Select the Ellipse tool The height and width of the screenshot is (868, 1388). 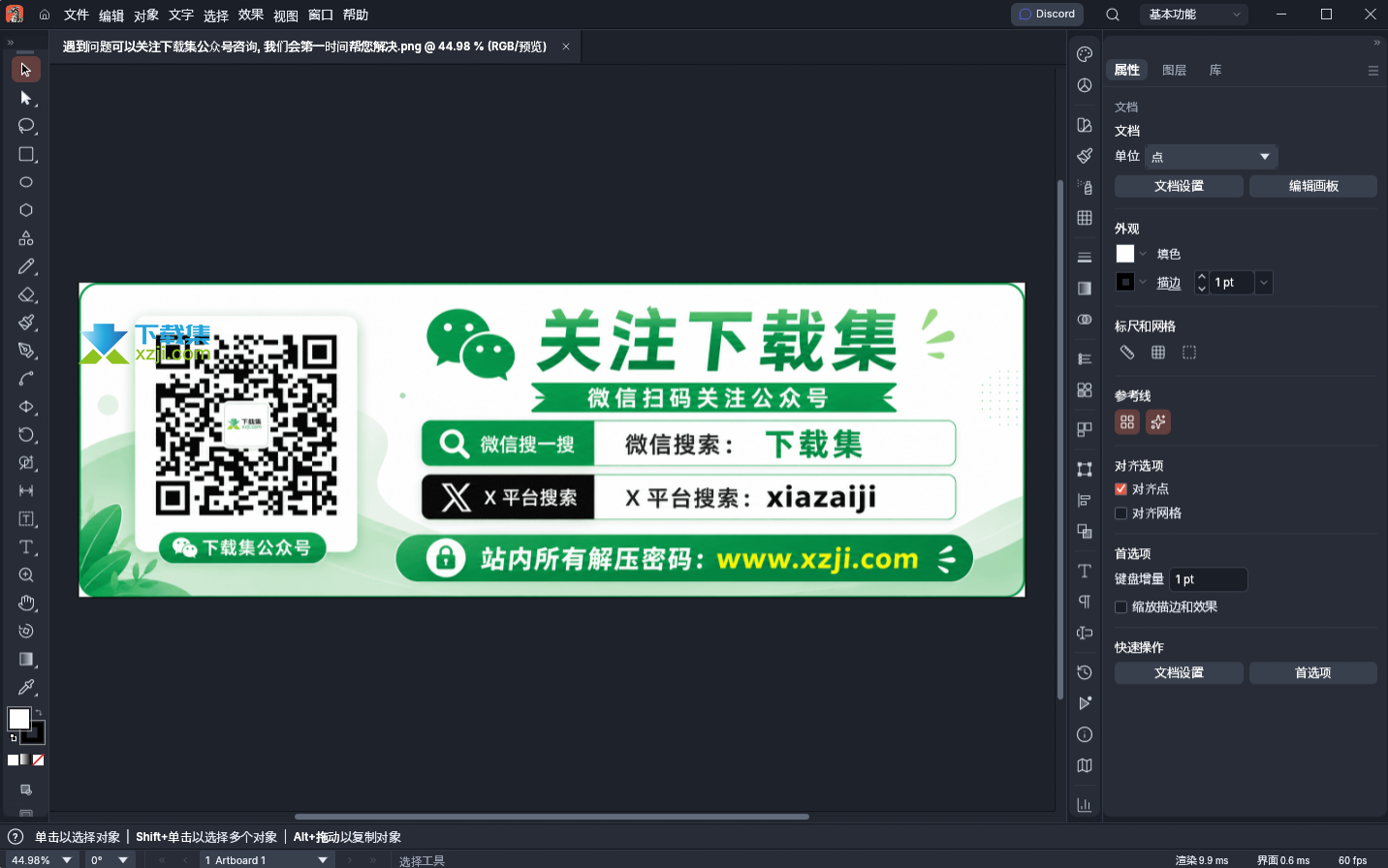pyautogui.click(x=26, y=182)
